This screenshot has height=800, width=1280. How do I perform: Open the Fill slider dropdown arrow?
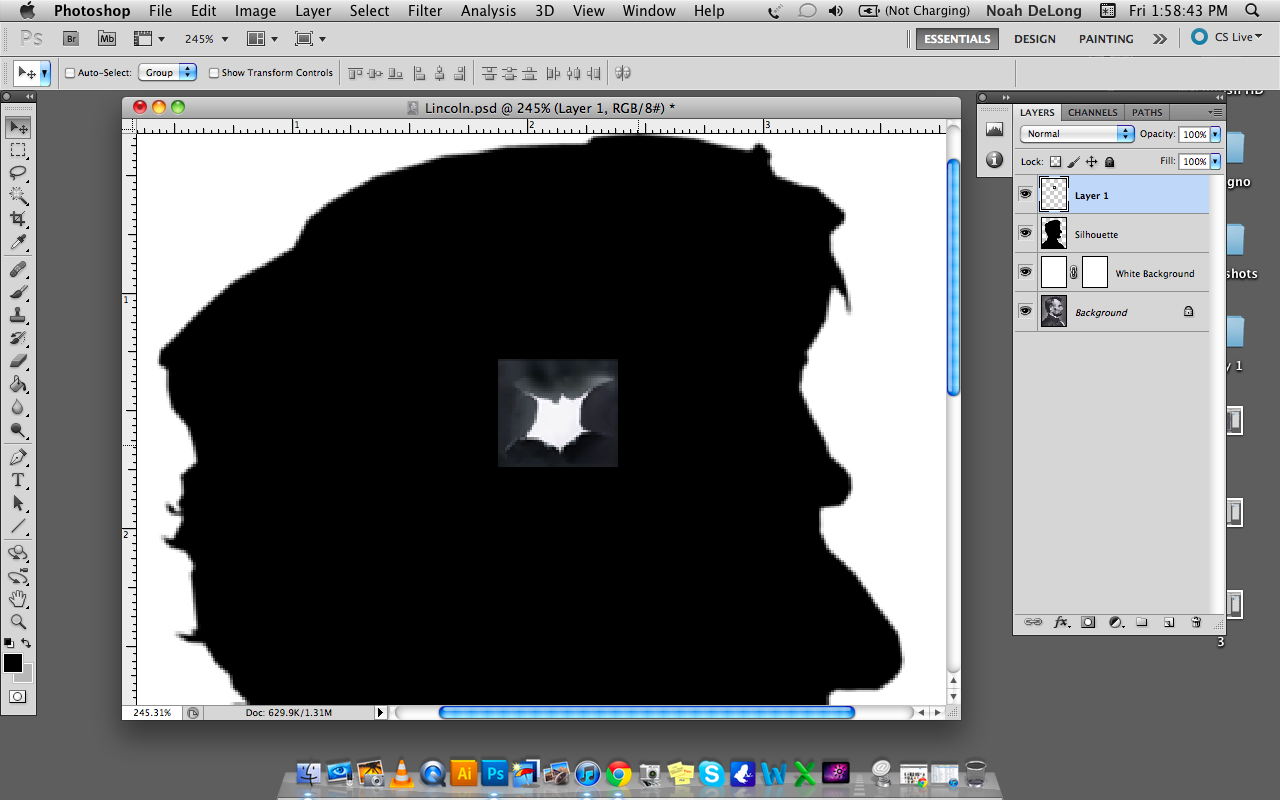[x=1216, y=161]
